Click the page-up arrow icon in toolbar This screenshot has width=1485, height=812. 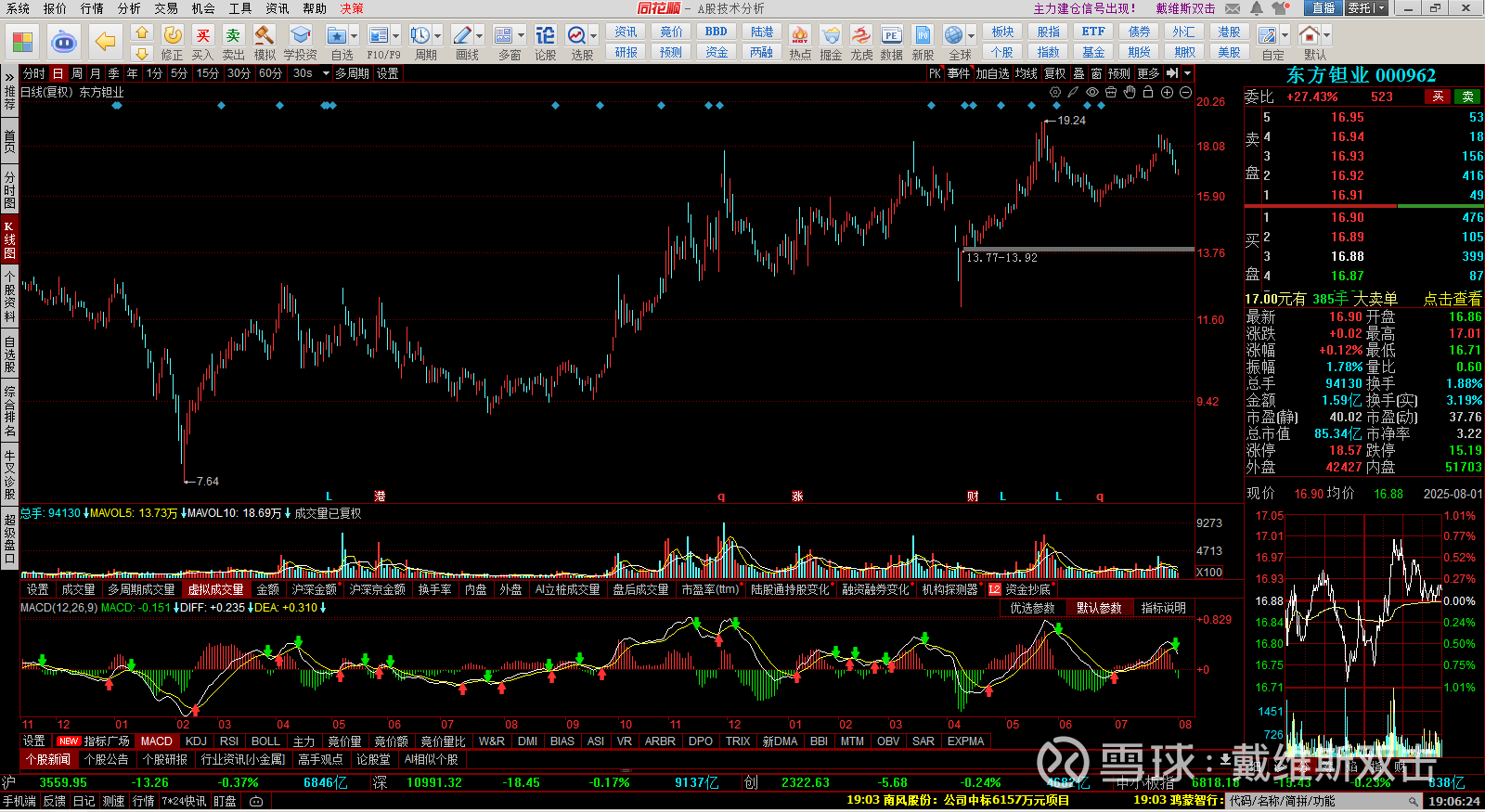tap(142, 32)
